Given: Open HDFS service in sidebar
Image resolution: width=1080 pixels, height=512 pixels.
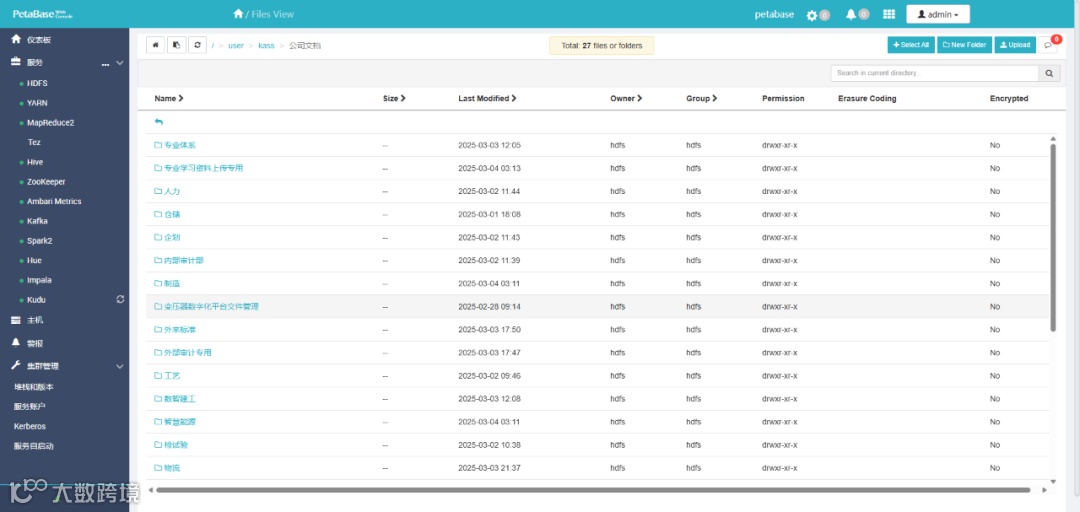Looking at the screenshot, I should [x=37, y=83].
